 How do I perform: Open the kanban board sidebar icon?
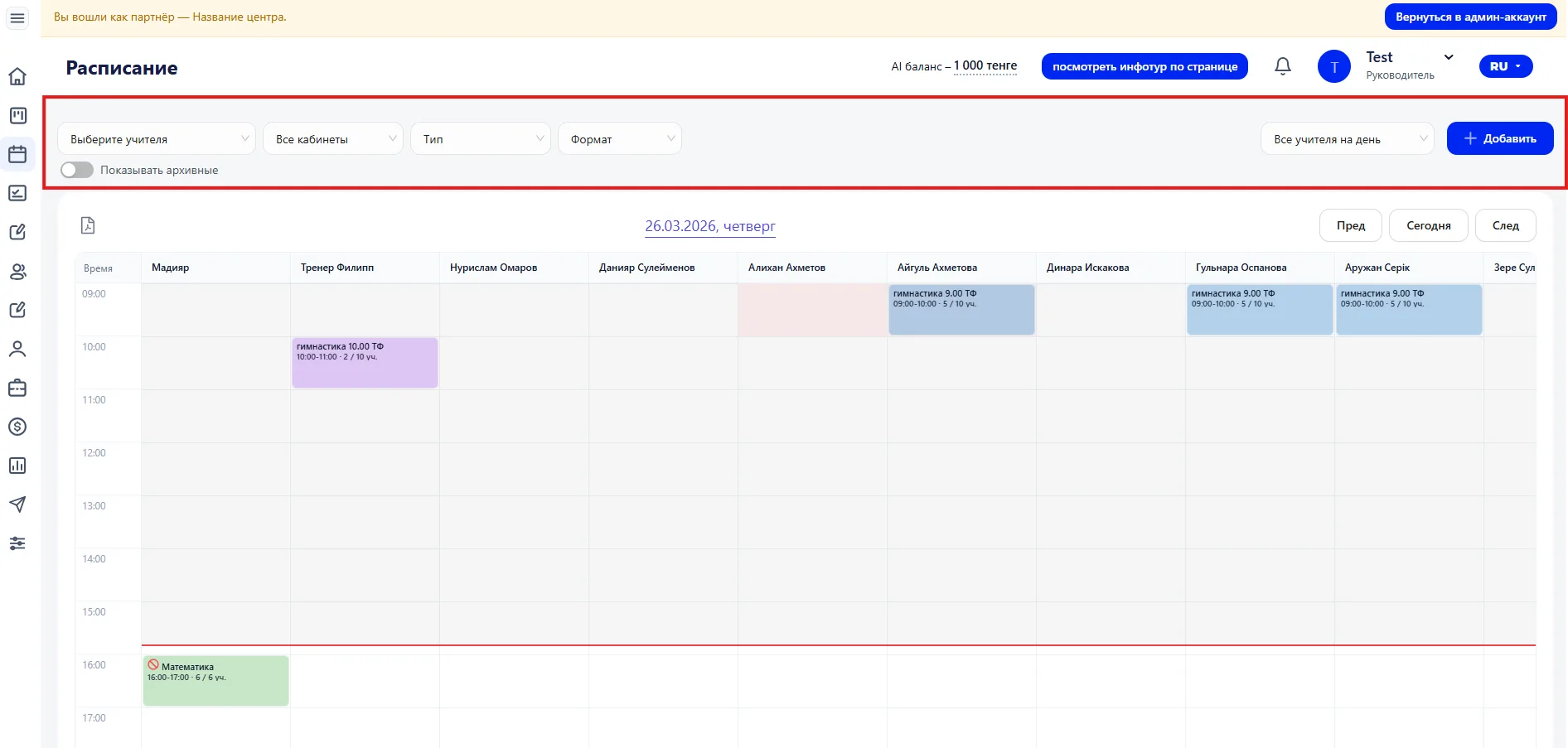[17, 116]
